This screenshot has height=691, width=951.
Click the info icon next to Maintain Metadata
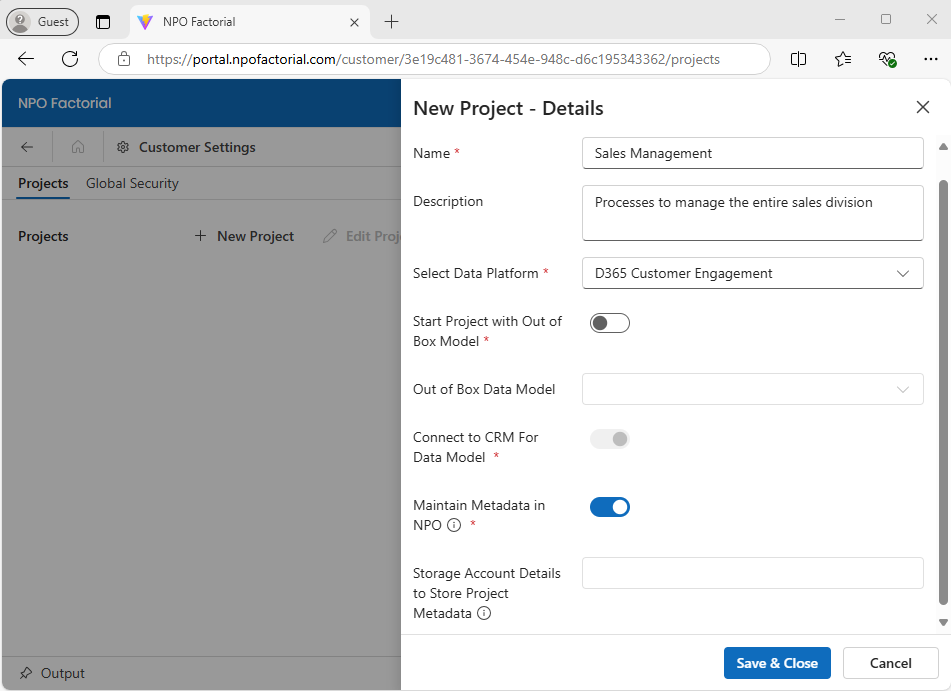(x=454, y=525)
